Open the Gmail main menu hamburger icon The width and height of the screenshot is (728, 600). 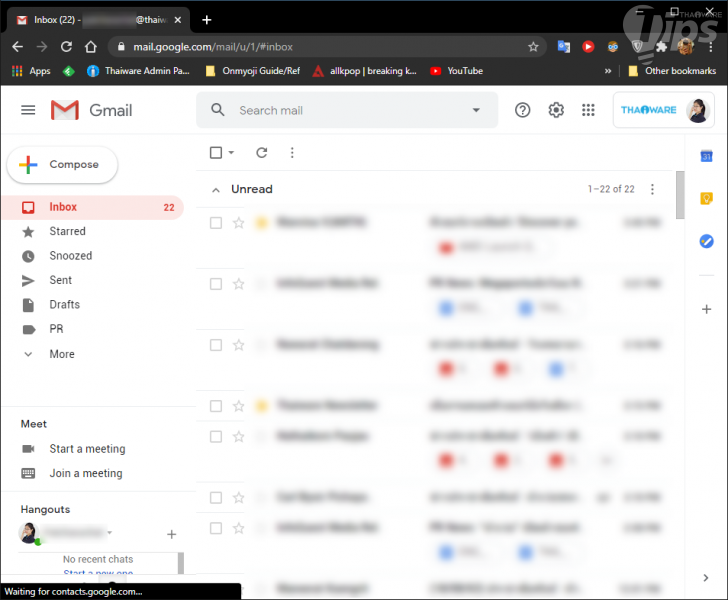point(28,110)
